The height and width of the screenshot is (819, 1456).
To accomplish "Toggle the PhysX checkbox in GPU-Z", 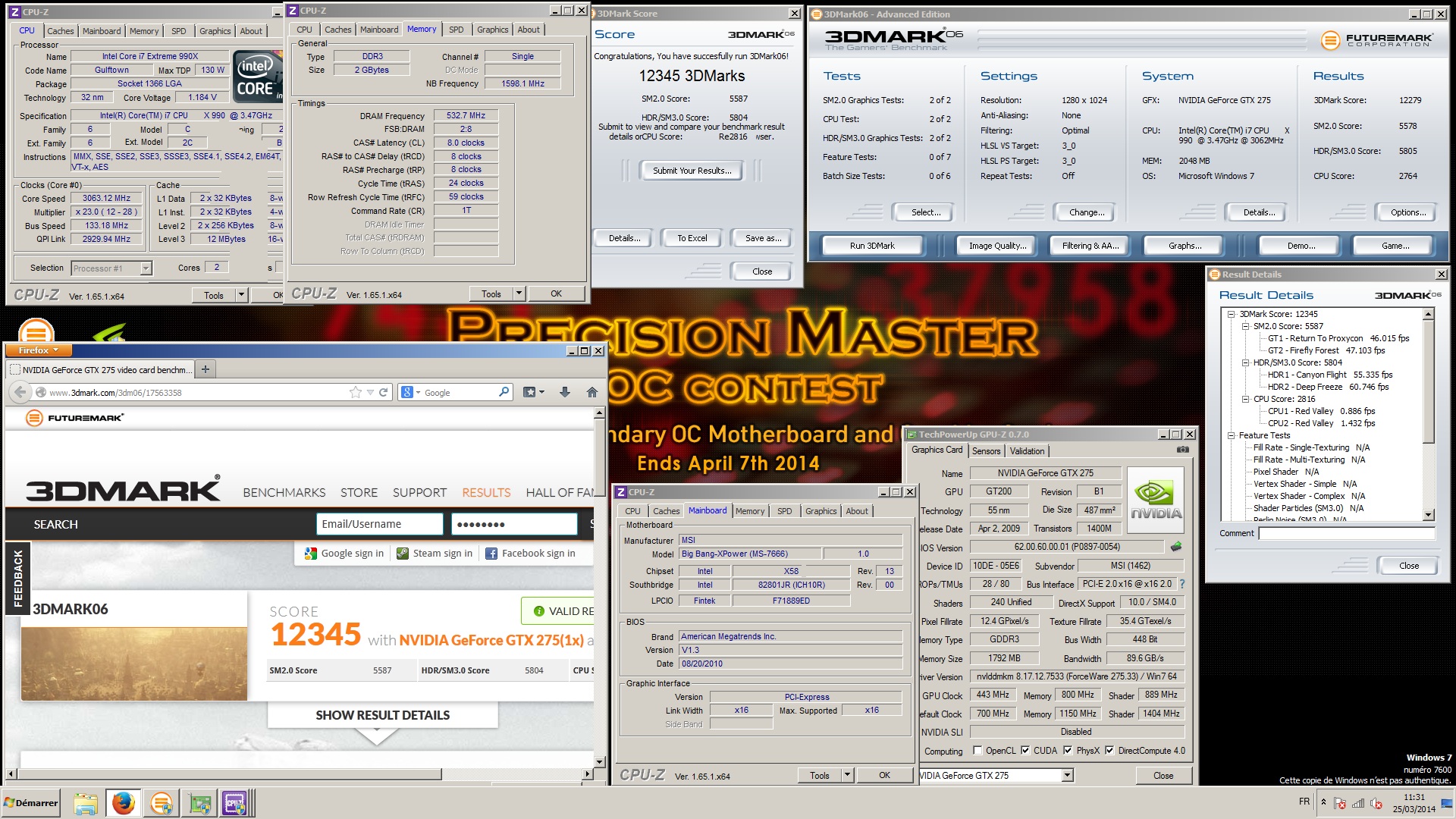I will coord(1068,751).
